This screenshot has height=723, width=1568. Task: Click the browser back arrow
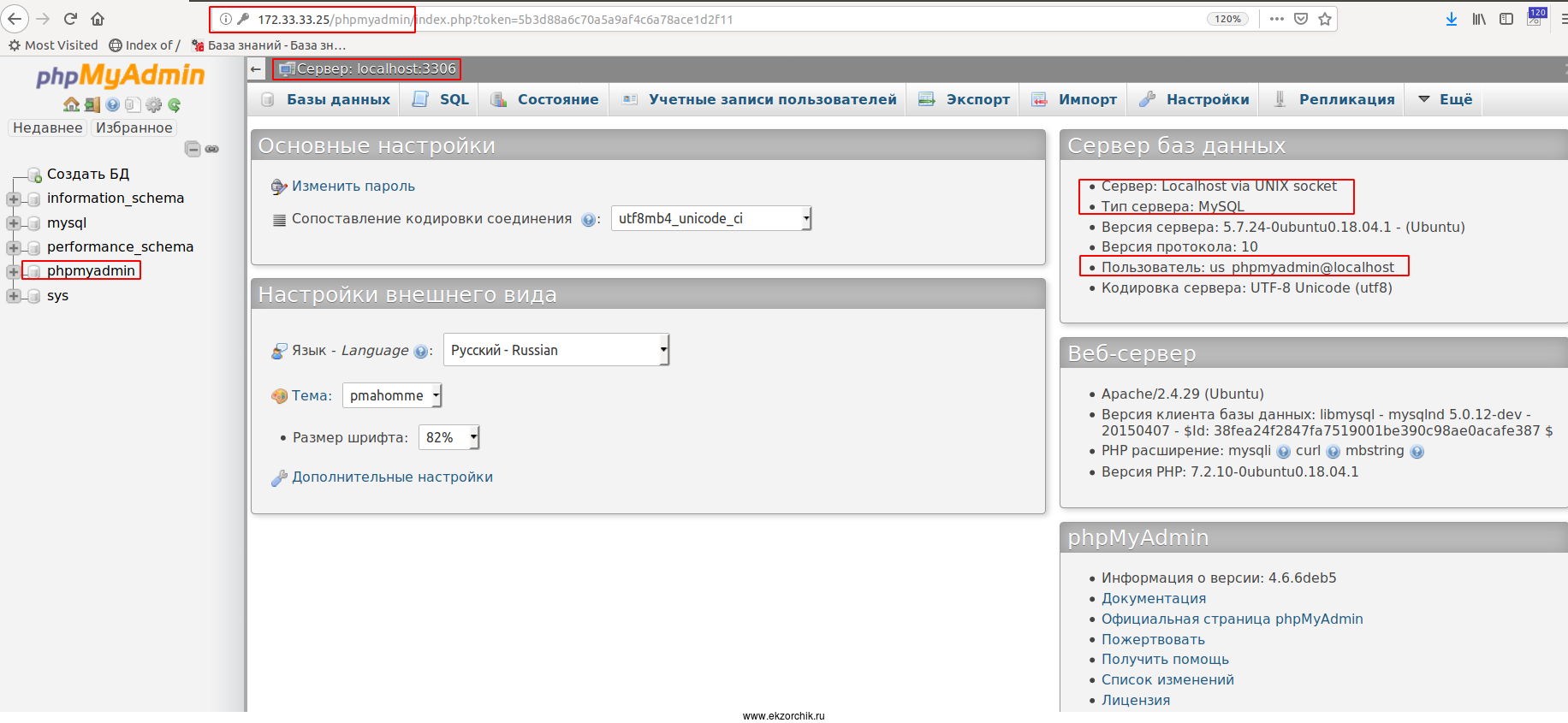point(15,19)
